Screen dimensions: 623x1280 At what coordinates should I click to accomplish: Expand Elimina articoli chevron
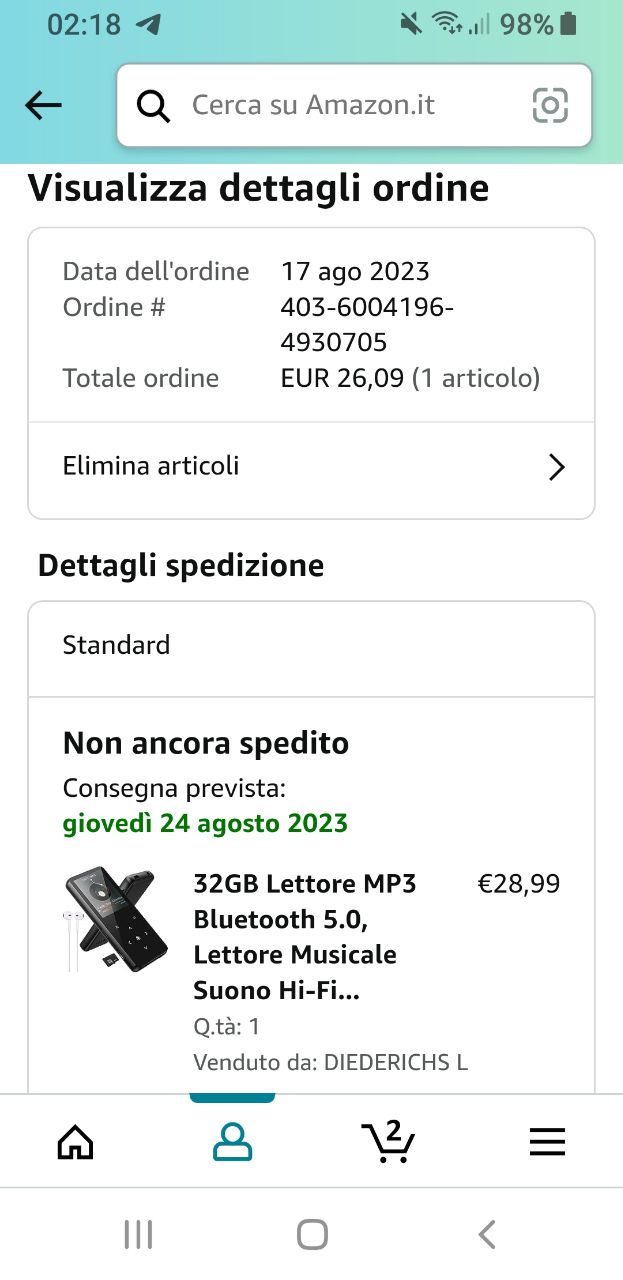(x=557, y=467)
